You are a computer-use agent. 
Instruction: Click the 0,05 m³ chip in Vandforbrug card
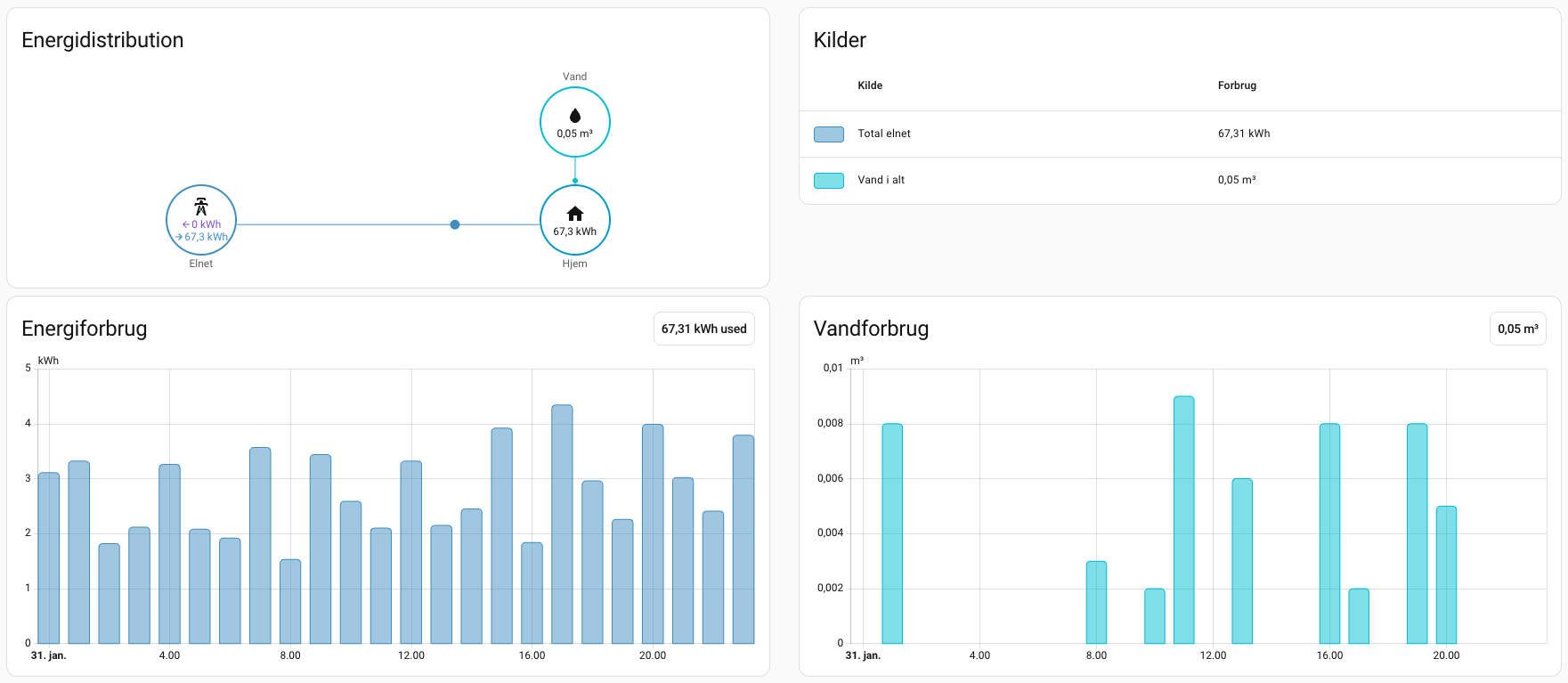pos(1518,329)
